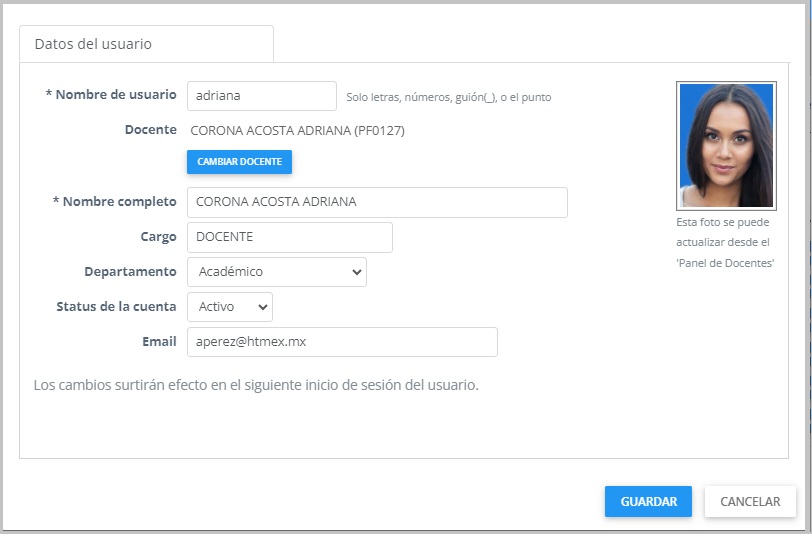
Task: Click the Email input field
Action: coord(341,342)
